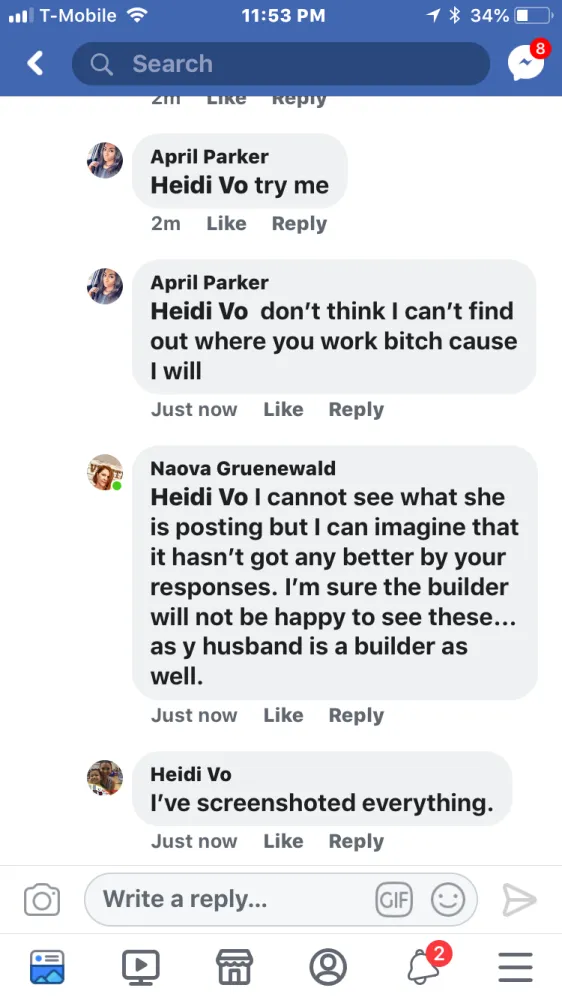
Task: Tap Heidi Vo's name on last comment
Action: (x=191, y=774)
